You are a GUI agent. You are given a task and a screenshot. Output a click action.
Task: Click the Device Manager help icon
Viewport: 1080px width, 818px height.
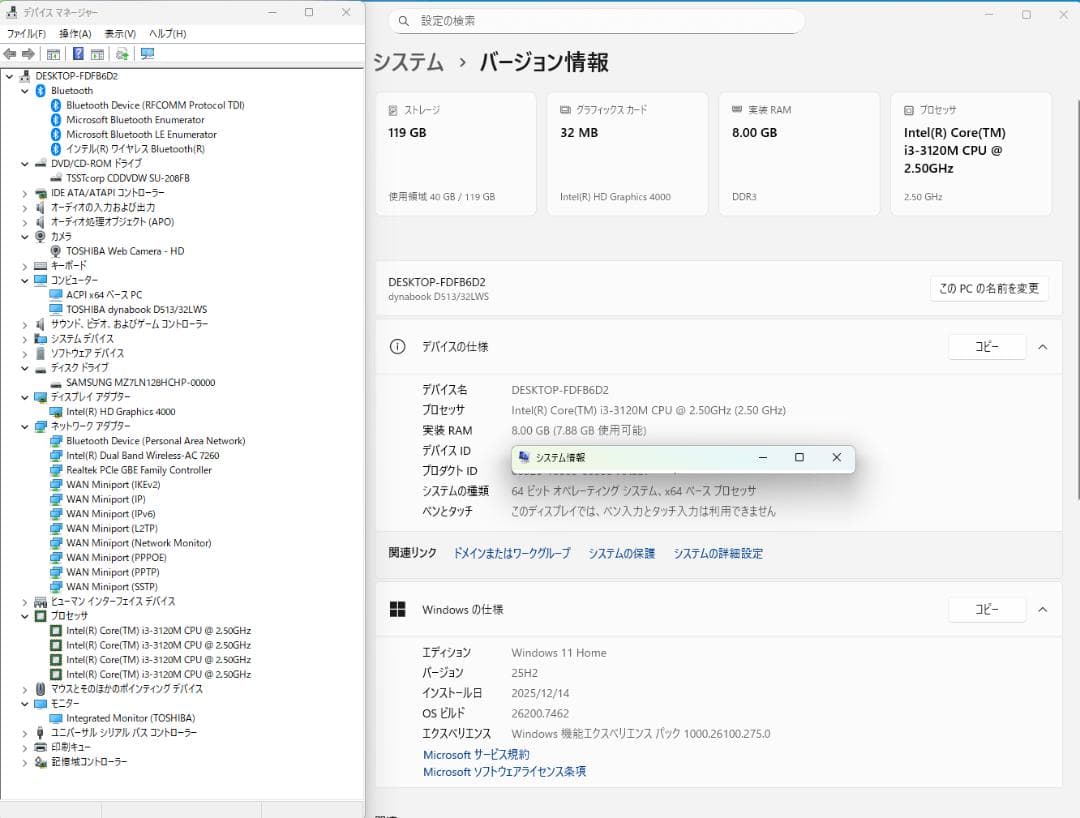click(79, 54)
